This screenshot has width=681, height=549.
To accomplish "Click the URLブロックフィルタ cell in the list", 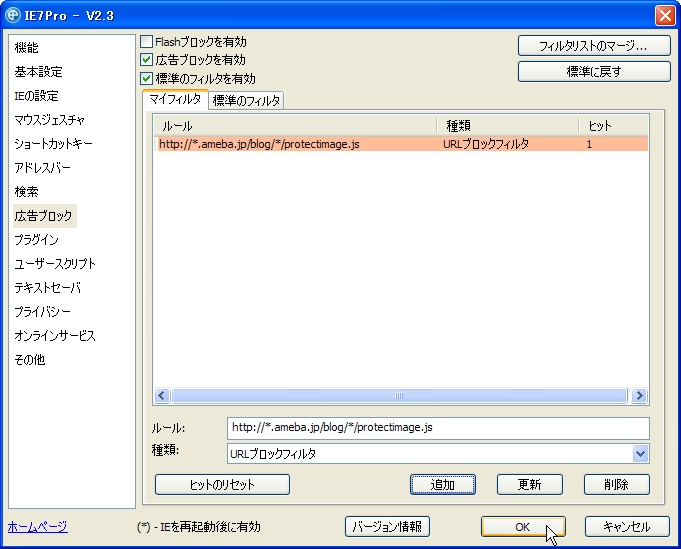I will pos(486,144).
